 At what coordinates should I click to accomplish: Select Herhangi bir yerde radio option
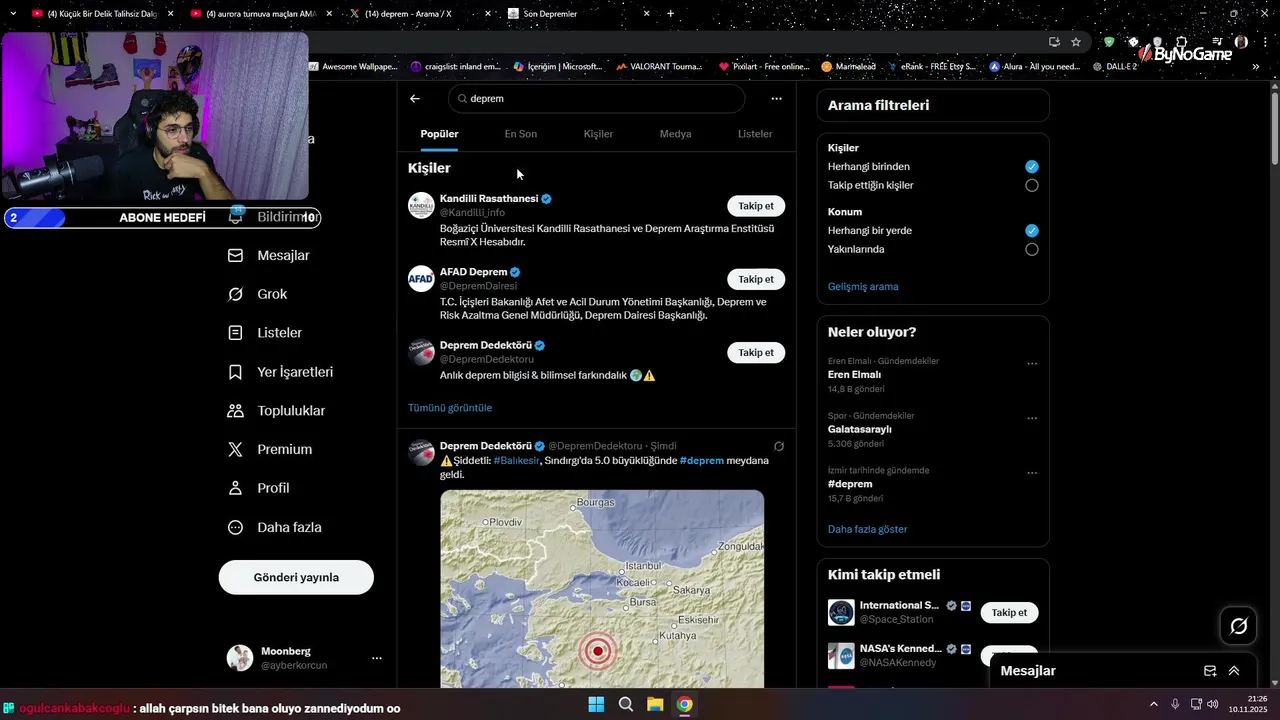click(1032, 231)
